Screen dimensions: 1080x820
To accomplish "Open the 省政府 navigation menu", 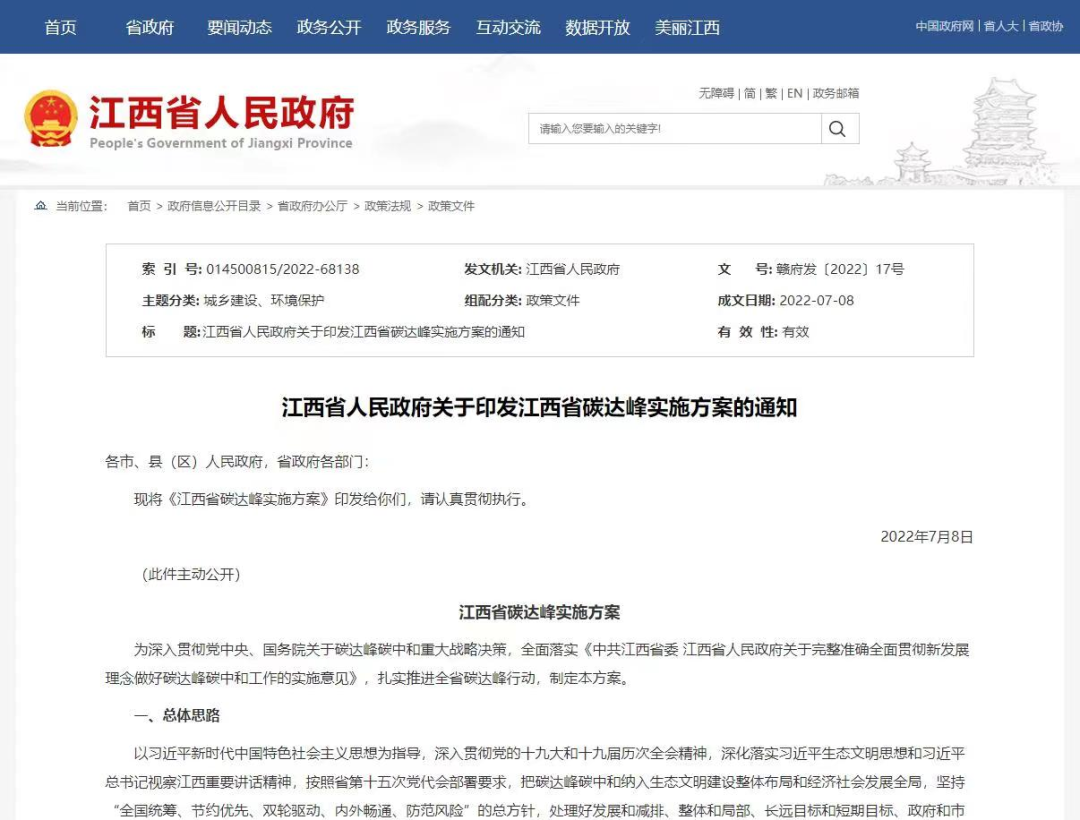I will (x=149, y=28).
